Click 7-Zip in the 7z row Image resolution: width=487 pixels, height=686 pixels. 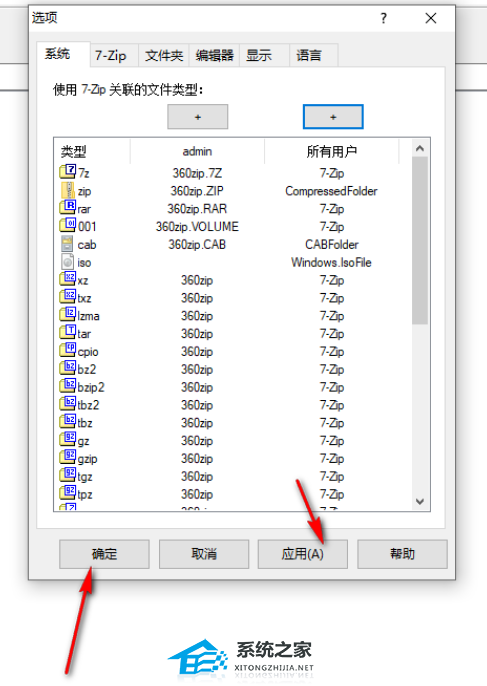pos(332,173)
